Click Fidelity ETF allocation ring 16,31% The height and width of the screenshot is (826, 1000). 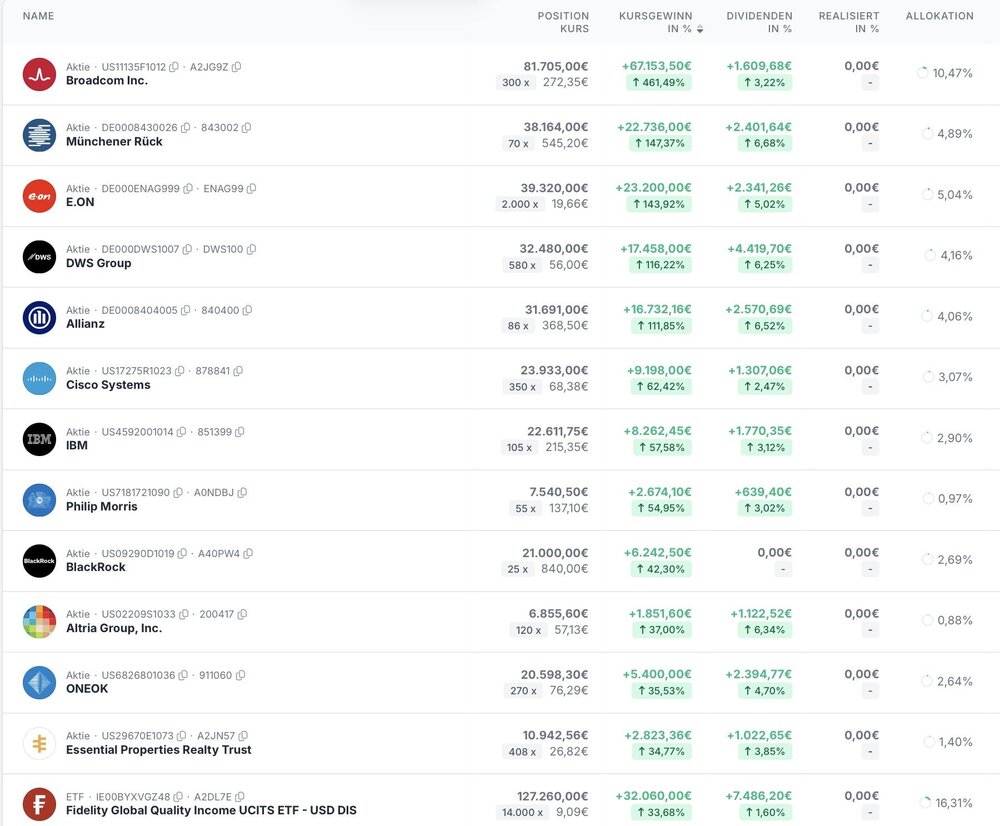coord(923,802)
